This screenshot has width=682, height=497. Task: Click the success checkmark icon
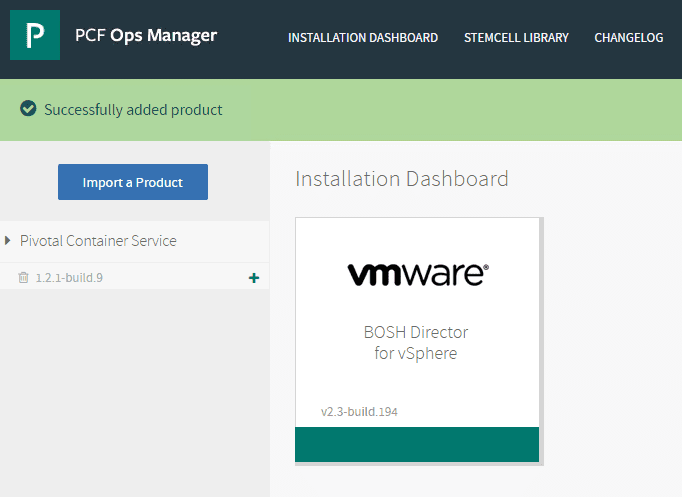point(29,109)
